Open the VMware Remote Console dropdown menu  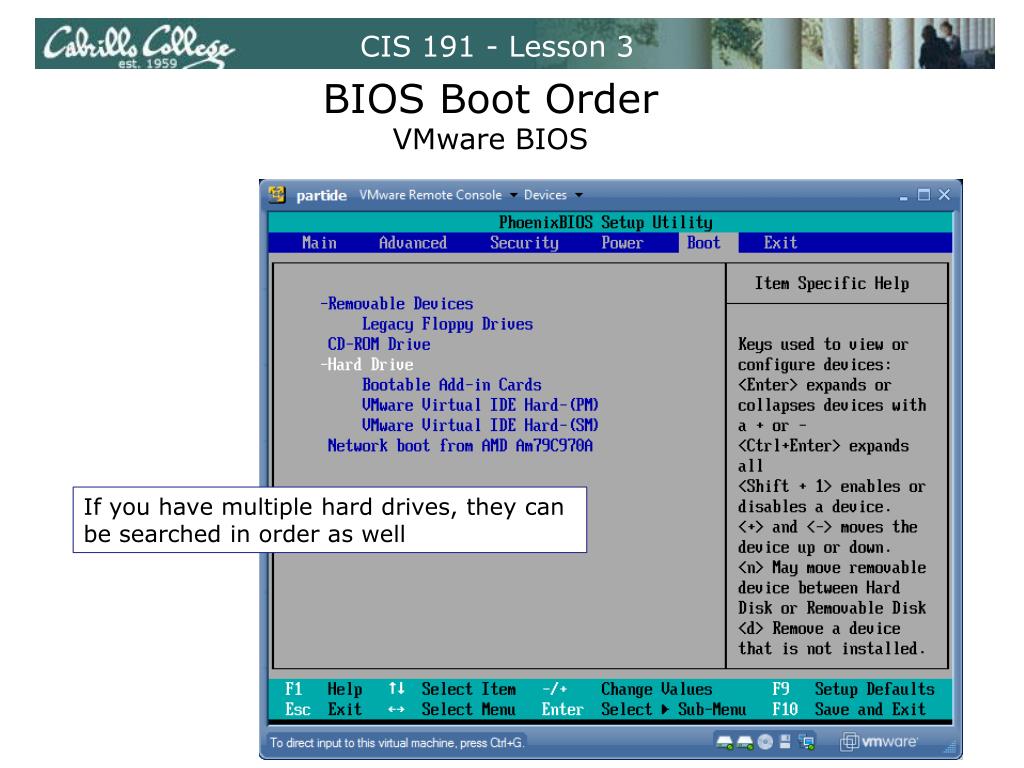pyautogui.click(x=438, y=195)
